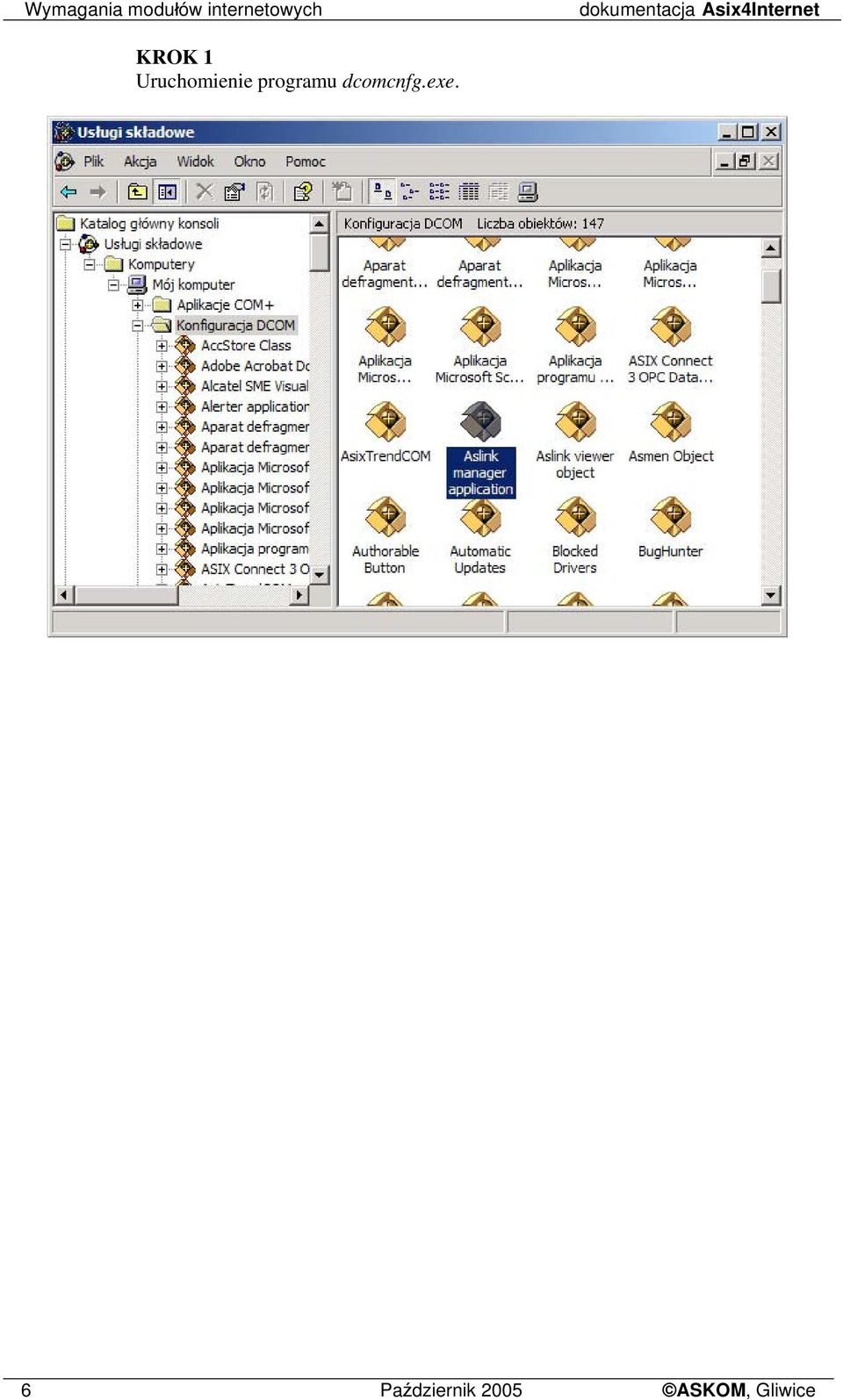Open the Pomoc menu

[x=306, y=162]
